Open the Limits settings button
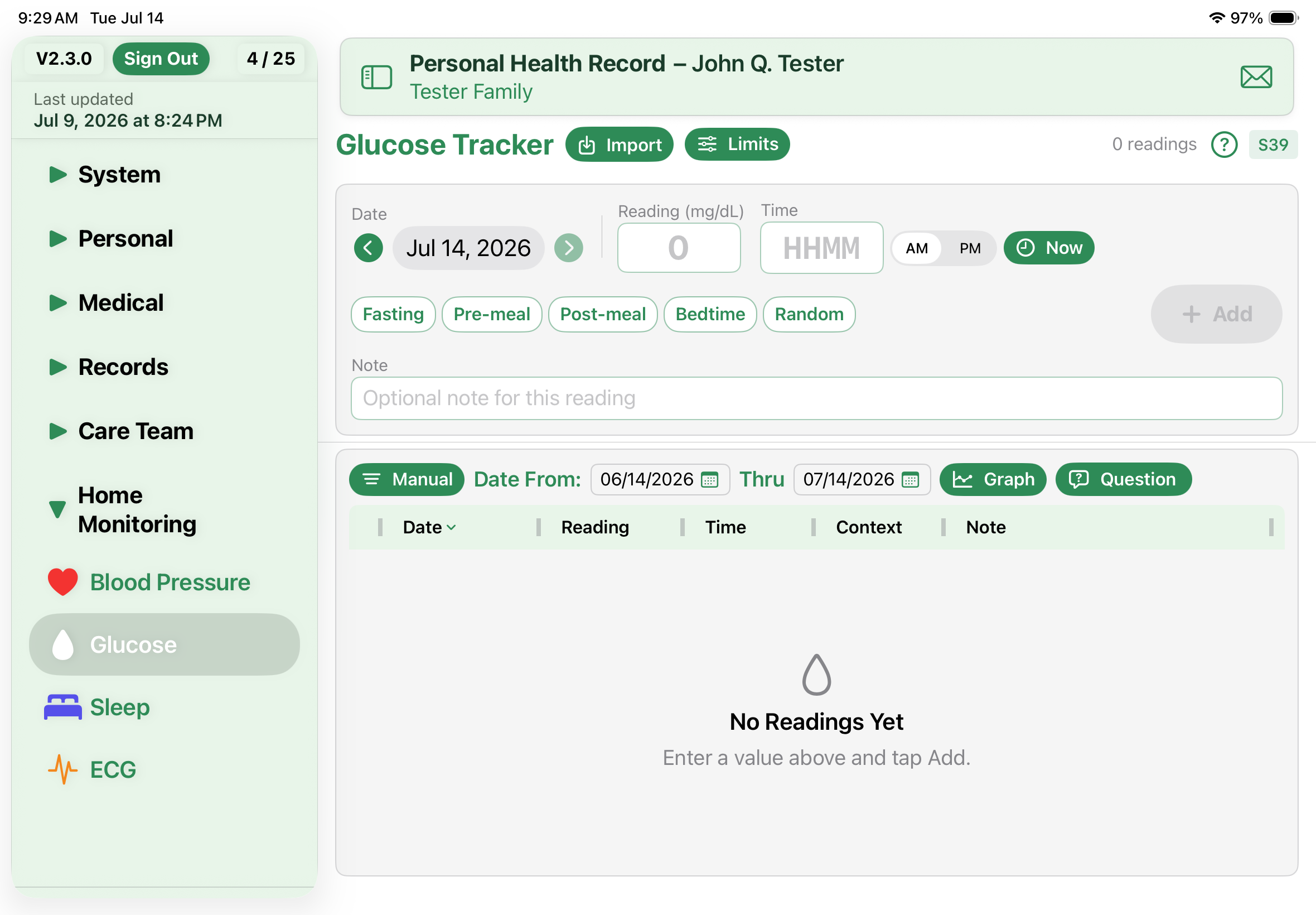This screenshot has width=1316, height=915. [737, 144]
